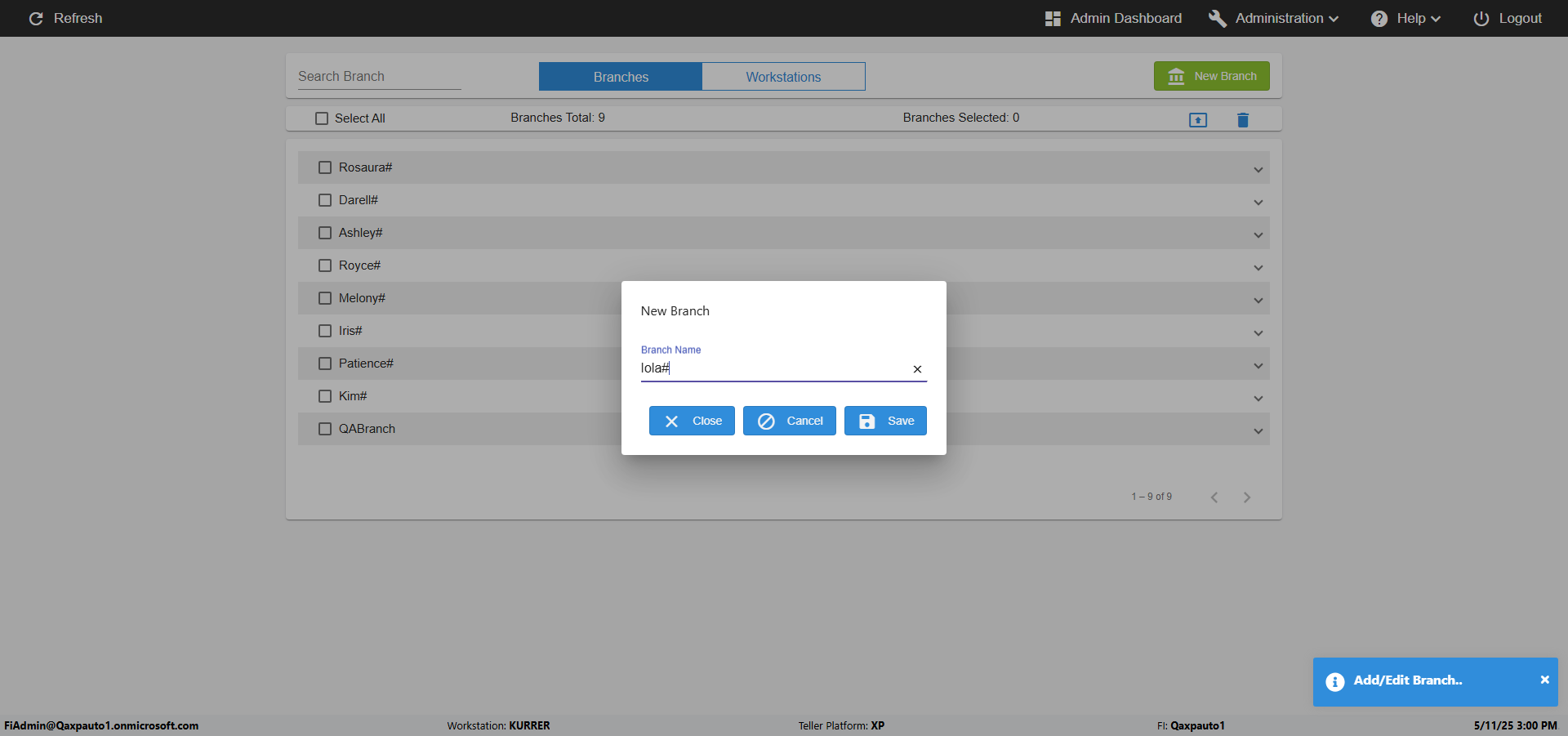Open the Administration dropdown menu
The width and height of the screenshot is (1568, 736).
coord(1273,18)
